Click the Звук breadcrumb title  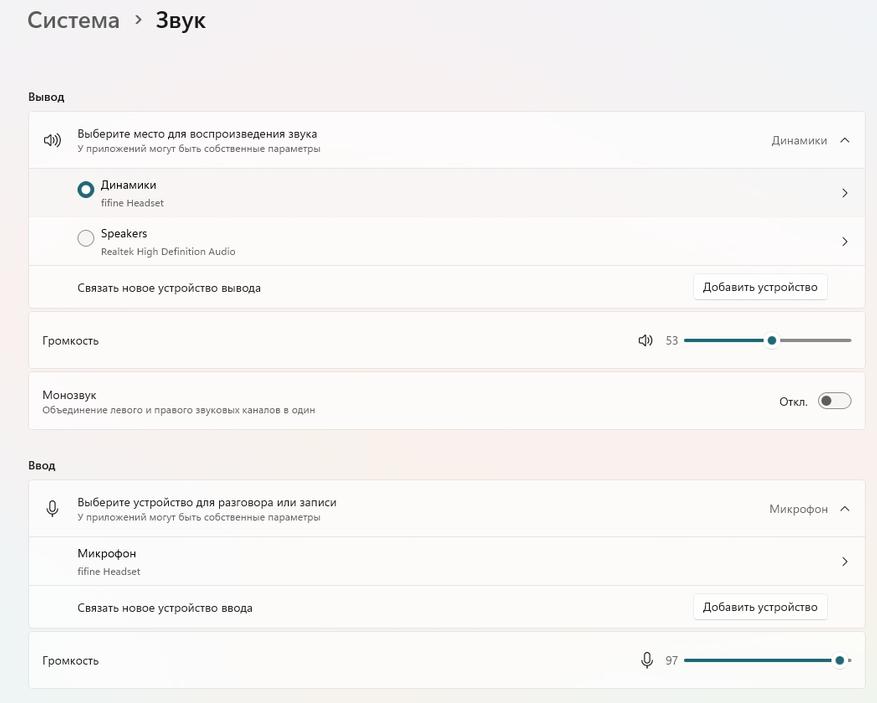[x=181, y=20]
